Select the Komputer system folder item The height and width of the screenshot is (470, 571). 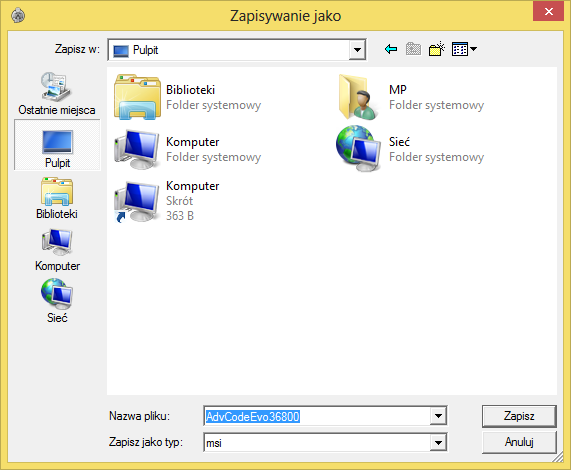[188, 149]
